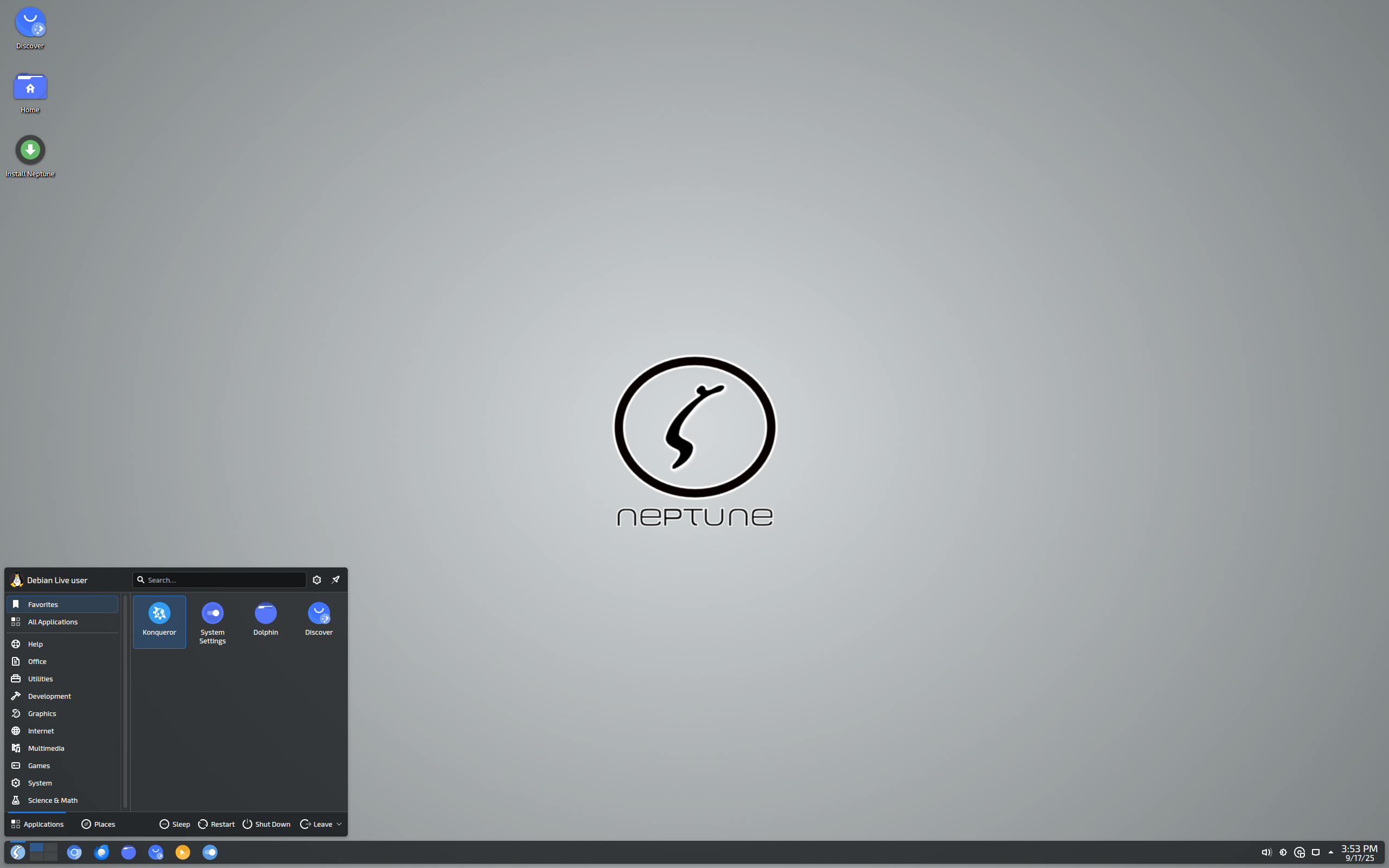1389x868 pixels.
Task: Open System Settings from the taskbar
Action: [x=210, y=852]
